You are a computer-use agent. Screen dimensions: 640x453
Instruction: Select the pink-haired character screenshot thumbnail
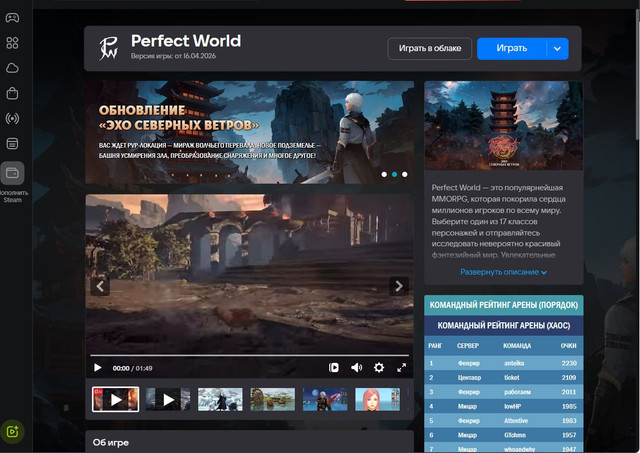tap(377, 400)
